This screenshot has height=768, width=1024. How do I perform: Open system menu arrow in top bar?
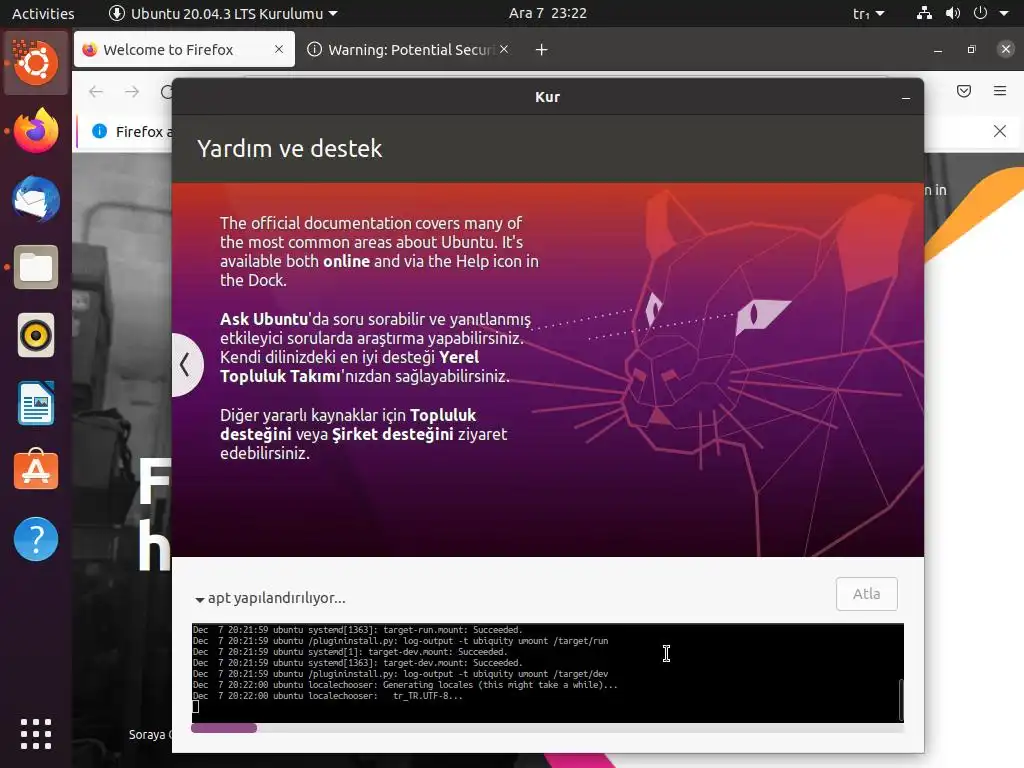click(1004, 13)
